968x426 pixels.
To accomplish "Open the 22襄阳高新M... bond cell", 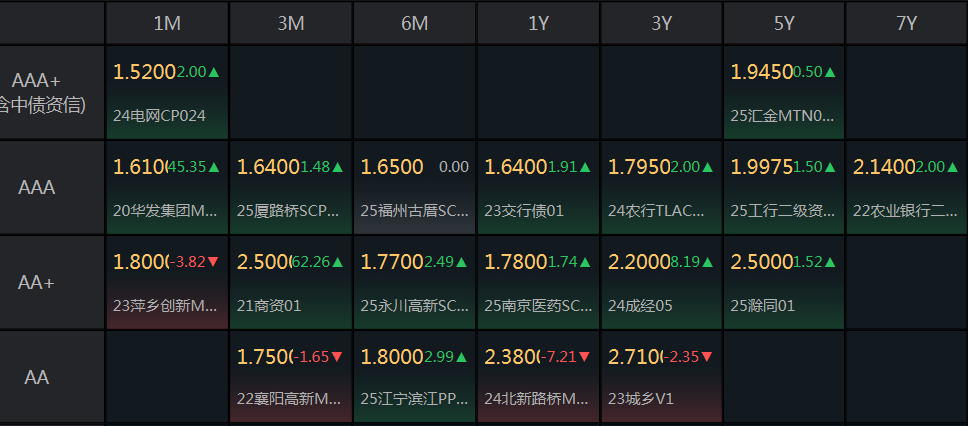I will [x=291, y=377].
